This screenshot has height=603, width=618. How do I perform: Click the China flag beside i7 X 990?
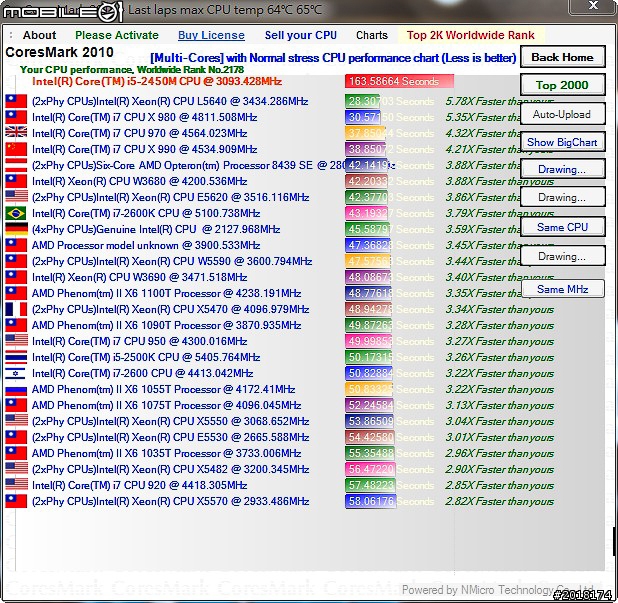point(16,149)
